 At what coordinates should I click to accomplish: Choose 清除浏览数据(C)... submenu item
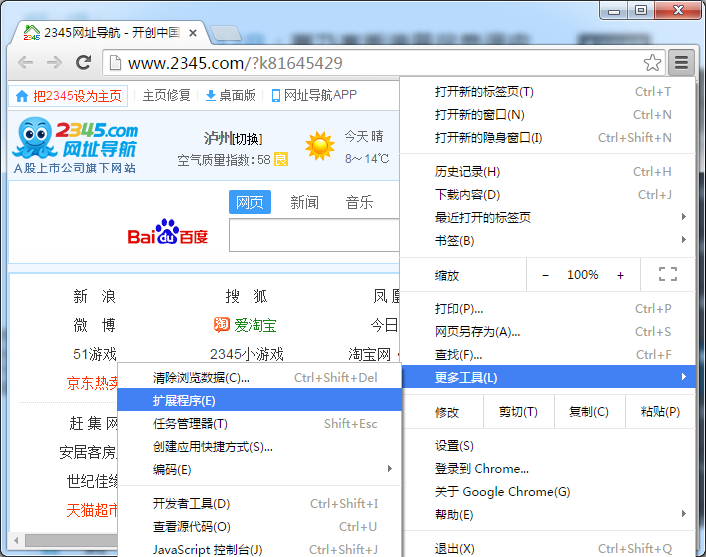259,378
